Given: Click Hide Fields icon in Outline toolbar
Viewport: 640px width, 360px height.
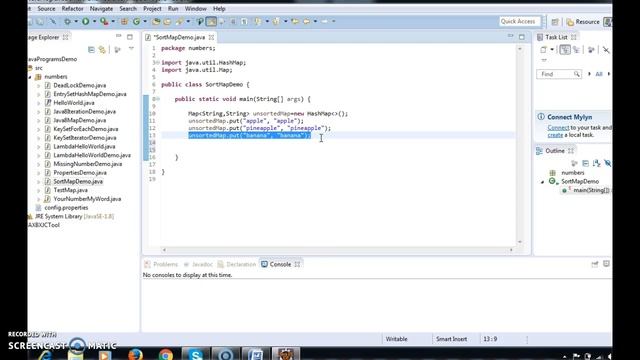Looking at the screenshot, I should point(607,163).
